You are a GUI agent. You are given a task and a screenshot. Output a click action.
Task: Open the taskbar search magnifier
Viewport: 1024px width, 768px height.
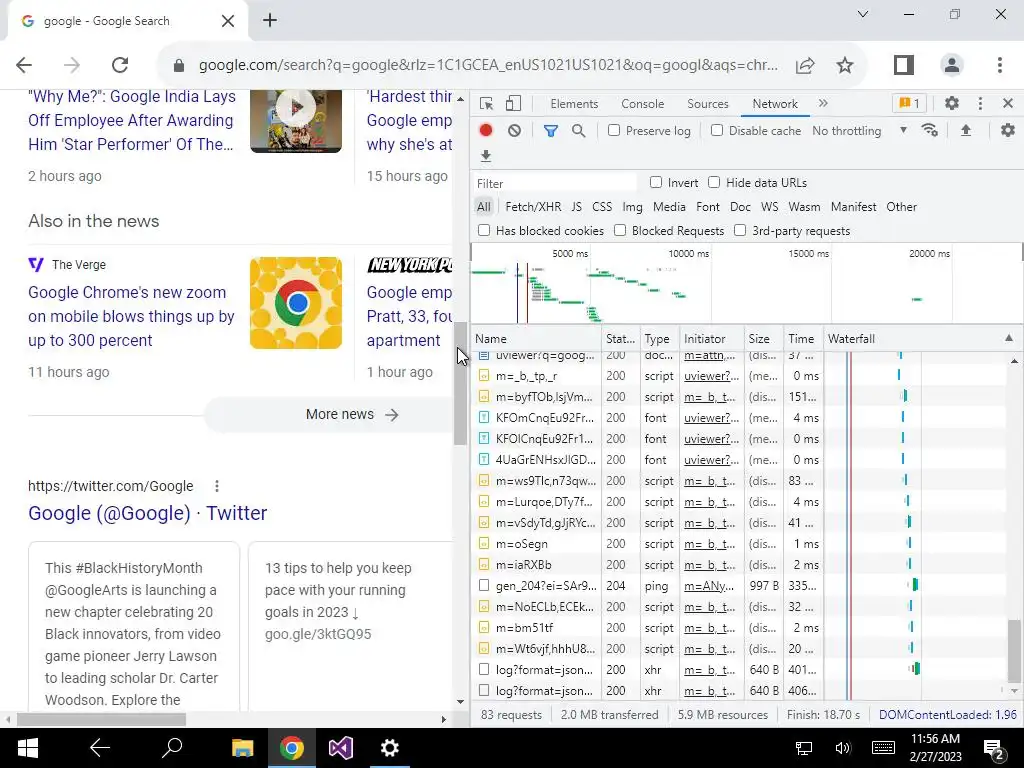tap(172, 748)
